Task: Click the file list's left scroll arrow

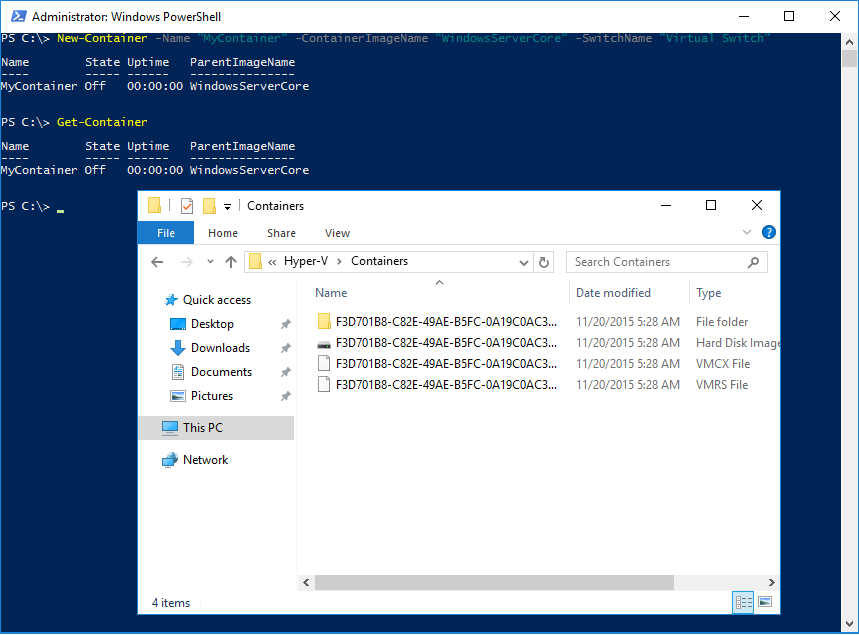Action: point(306,583)
